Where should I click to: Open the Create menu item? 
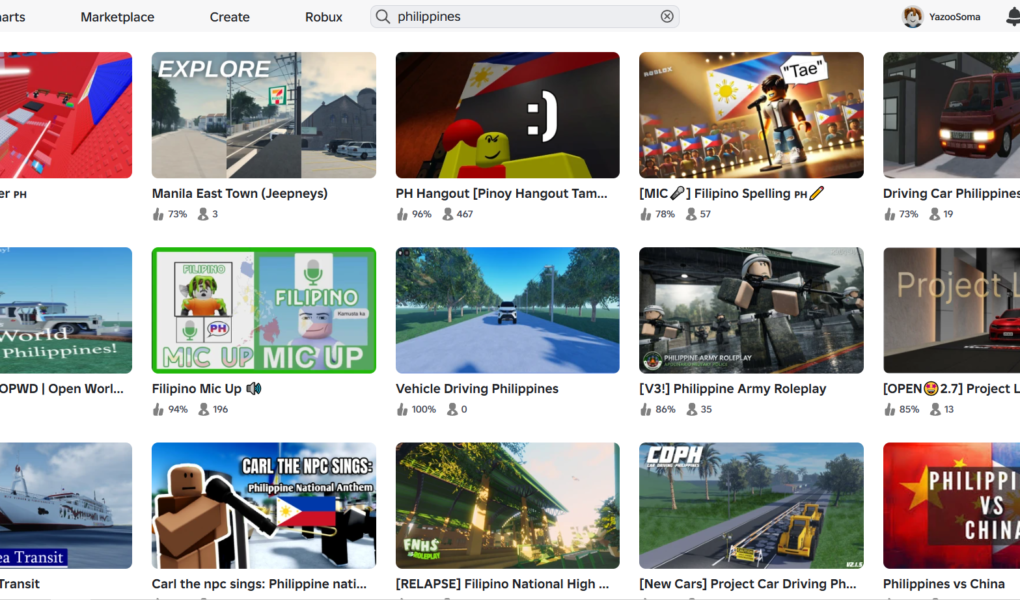[x=229, y=17]
